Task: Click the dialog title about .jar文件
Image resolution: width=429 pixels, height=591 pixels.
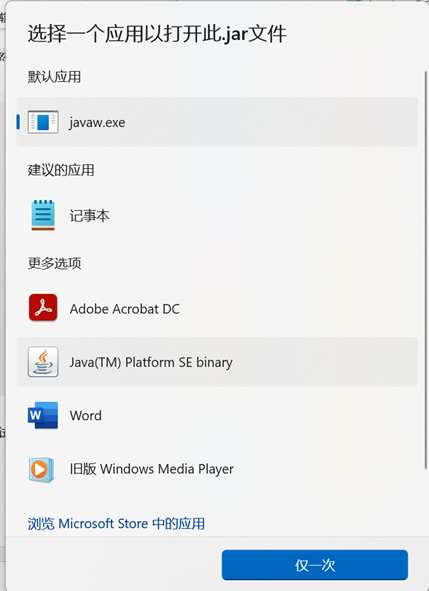Action: (x=157, y=34)
